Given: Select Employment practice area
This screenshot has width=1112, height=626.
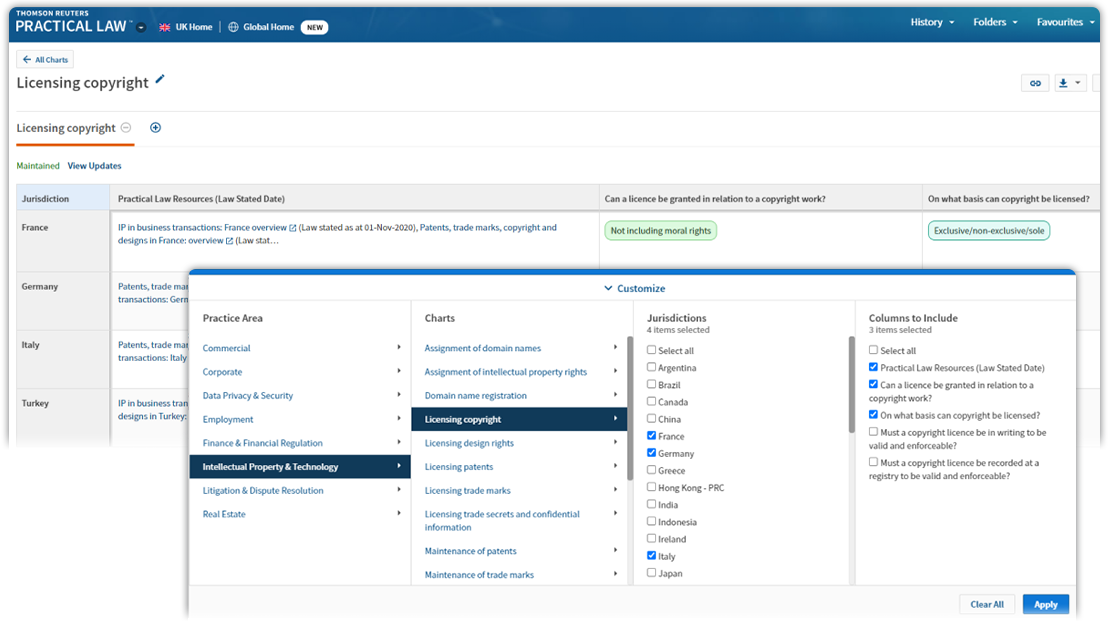Looking at the screenshot, I should [228, 419].
